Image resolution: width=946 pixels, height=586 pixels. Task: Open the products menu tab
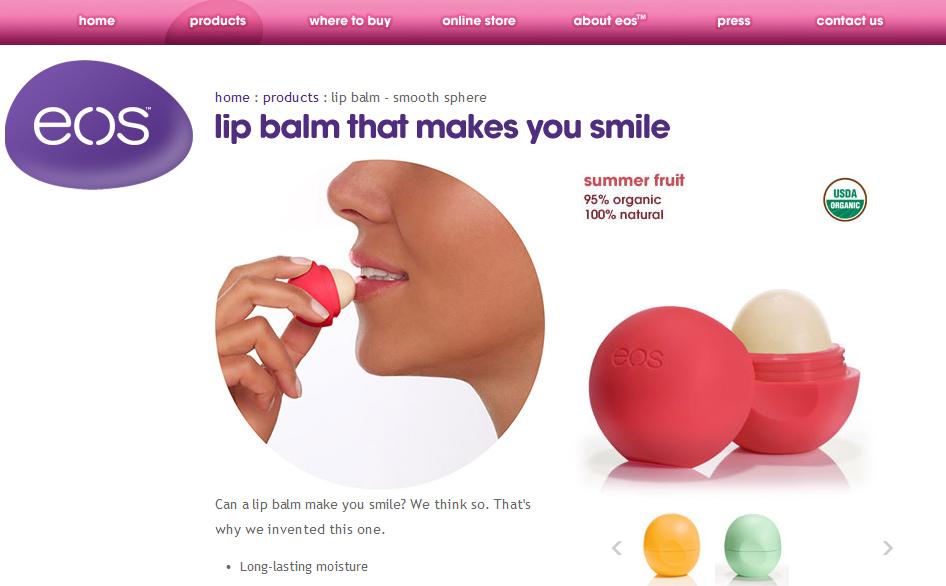(218, 21)
